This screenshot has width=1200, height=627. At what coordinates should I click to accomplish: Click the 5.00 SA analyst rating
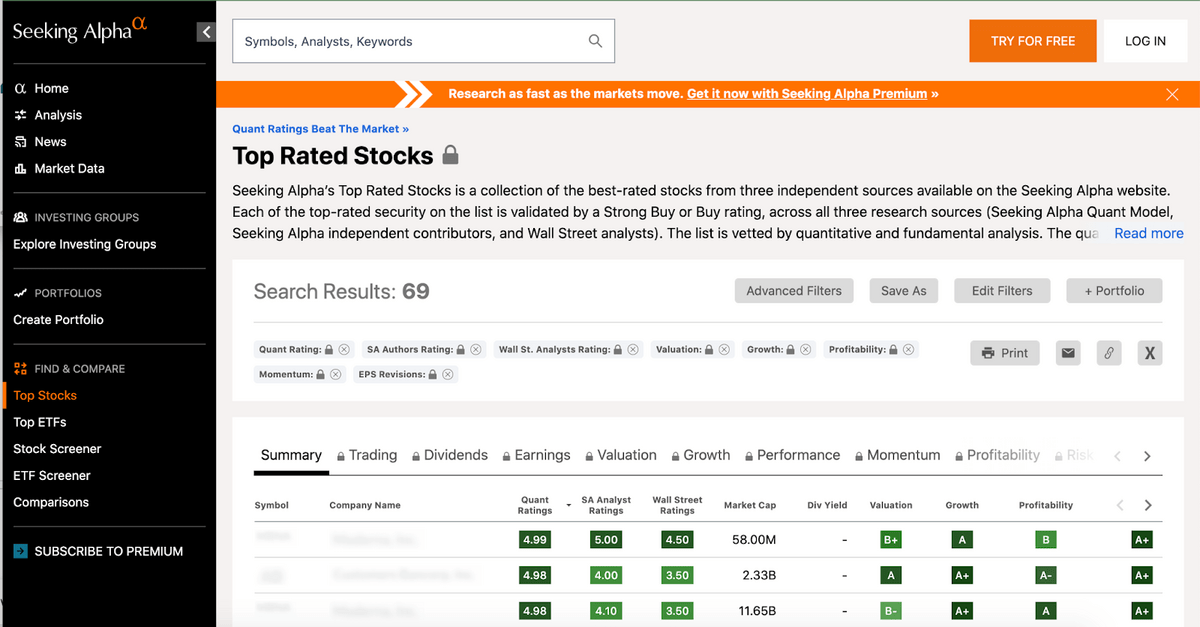click(606, 540)
